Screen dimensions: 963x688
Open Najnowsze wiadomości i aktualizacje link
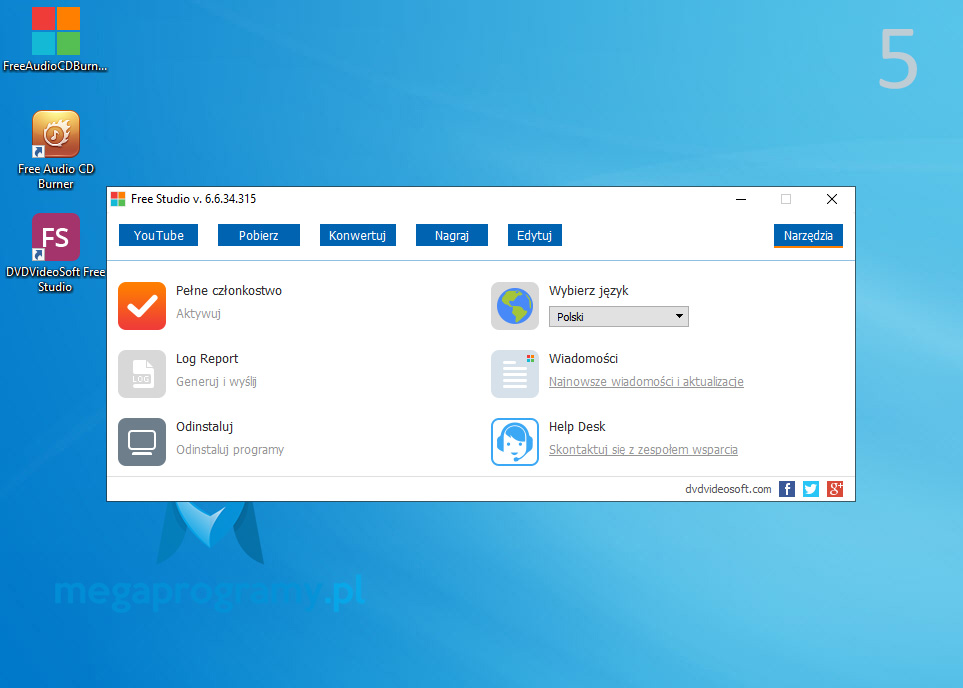(646, 382)
